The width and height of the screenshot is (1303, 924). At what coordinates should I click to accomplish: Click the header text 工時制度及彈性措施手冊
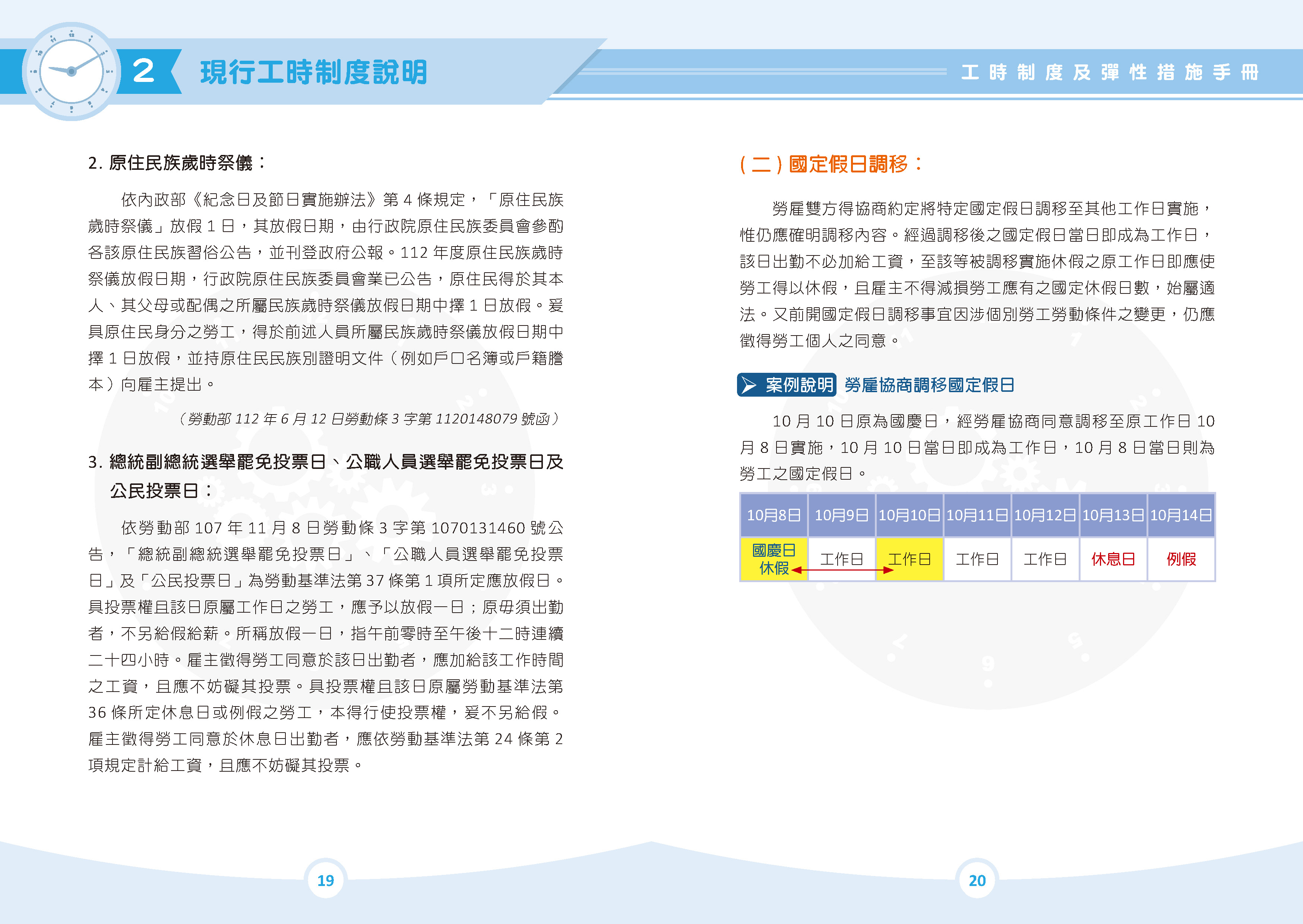click(x=1110, y=72)
